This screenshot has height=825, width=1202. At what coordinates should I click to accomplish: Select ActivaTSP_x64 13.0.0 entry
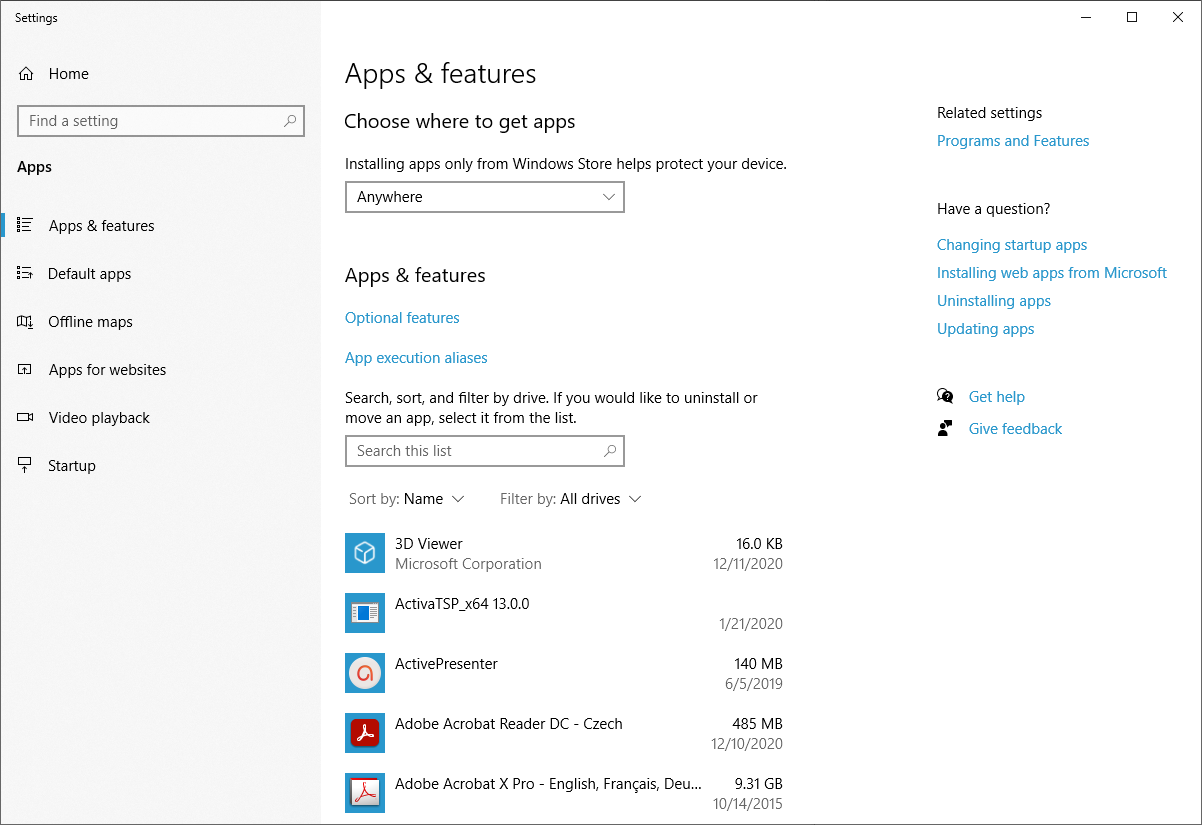click(564, 613)
